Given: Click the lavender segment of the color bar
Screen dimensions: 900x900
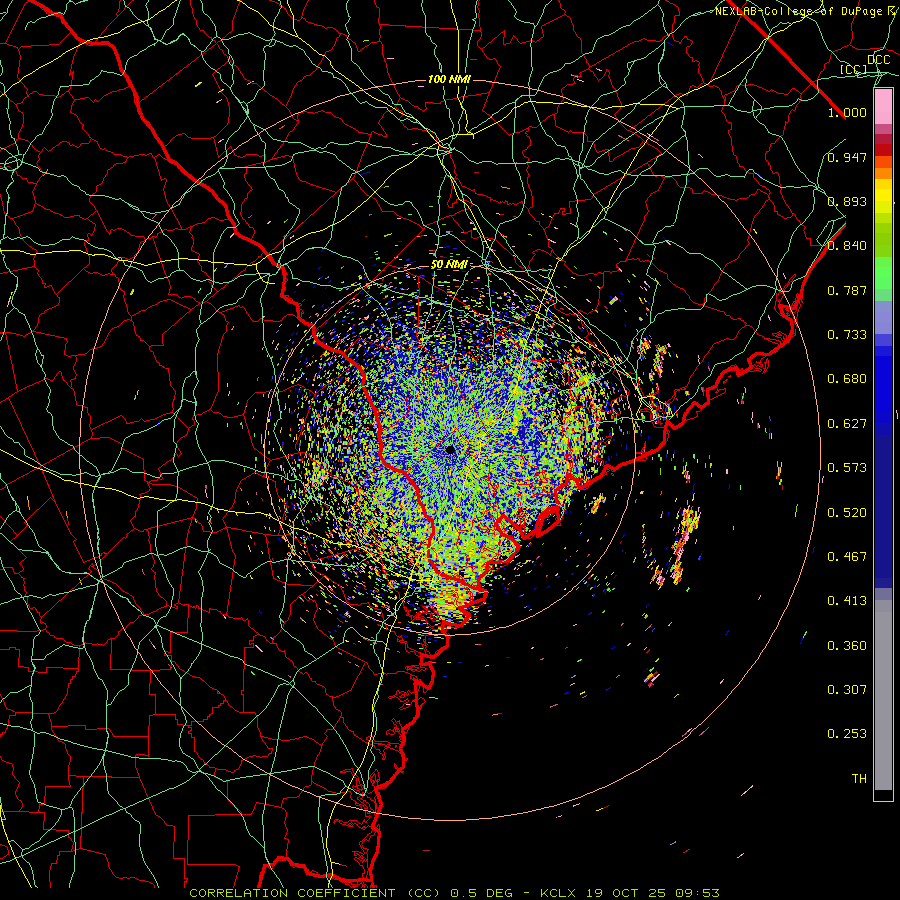Looking at the screenshot, I should 883,318.
